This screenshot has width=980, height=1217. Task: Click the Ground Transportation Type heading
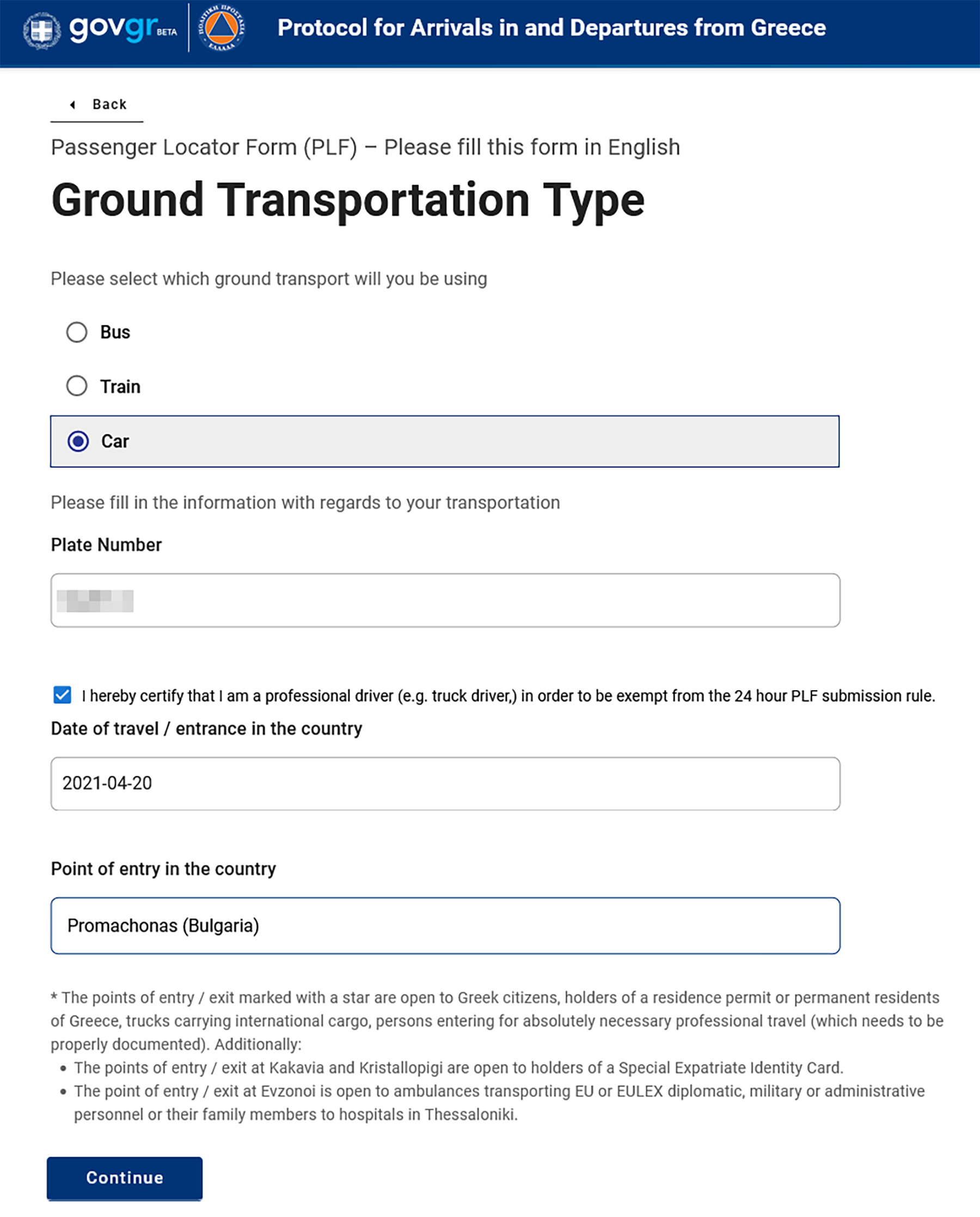click(348, 200)
